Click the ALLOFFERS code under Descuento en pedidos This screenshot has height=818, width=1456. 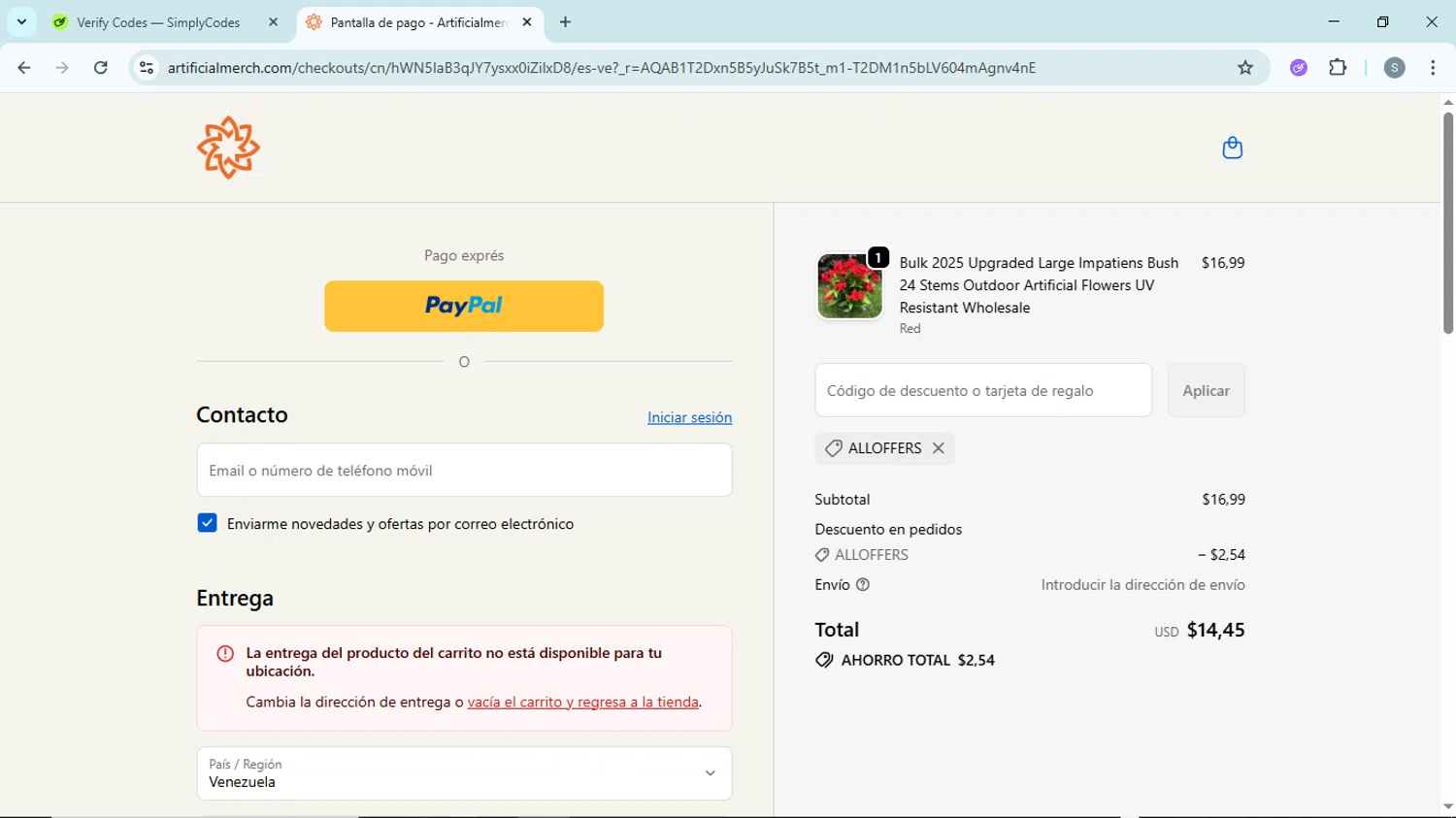[872, 555]
